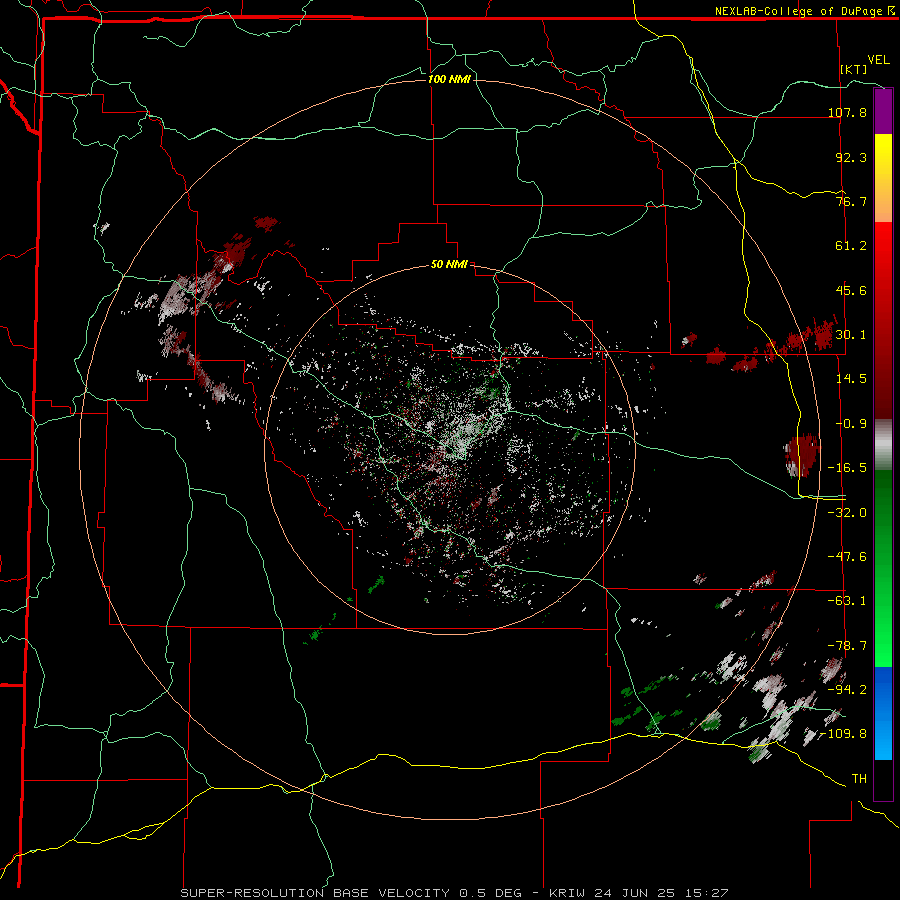Screen dimensions: 900x900
Task: Select the -47.6 velocity scale value
Action: pyautogui.click(x=847, y=557)
